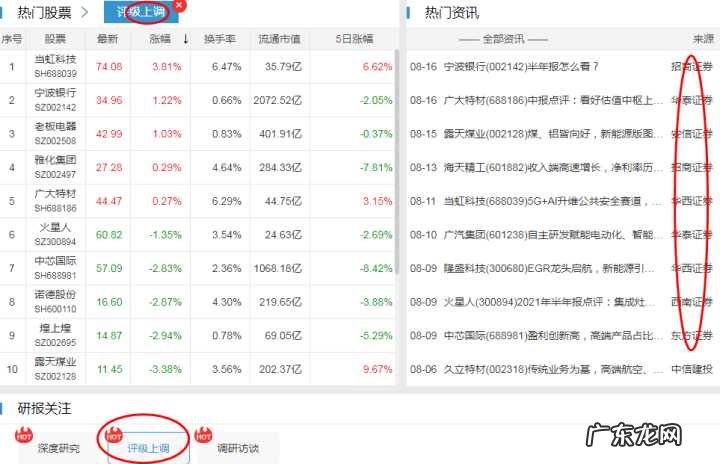Click the 东方证券 source label
Image resolution: width=720 pixels, height=464 pixels.
pyautogui.click(x=692, y=336)
